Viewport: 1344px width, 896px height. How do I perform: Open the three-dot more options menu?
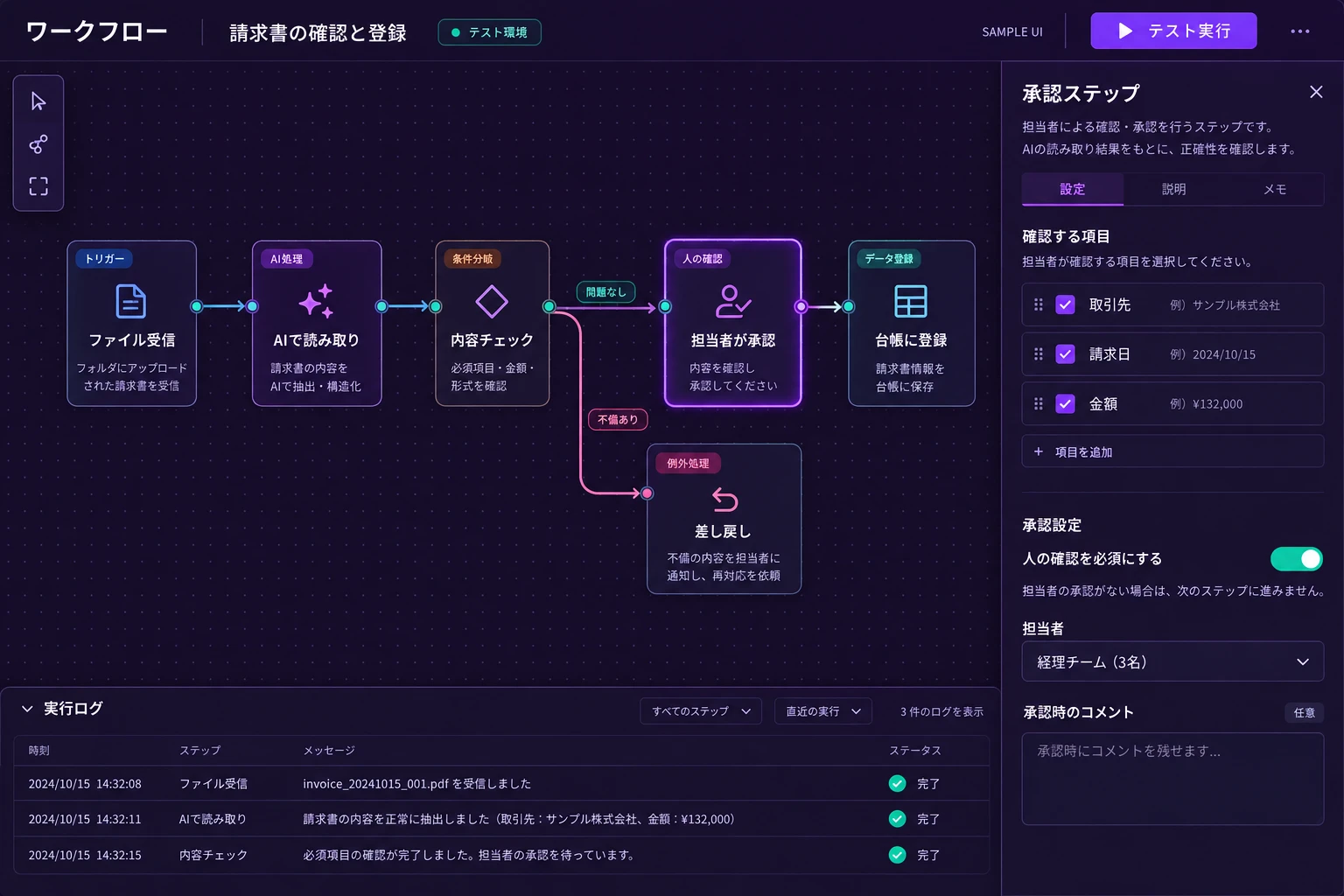tap(1300, 31)
